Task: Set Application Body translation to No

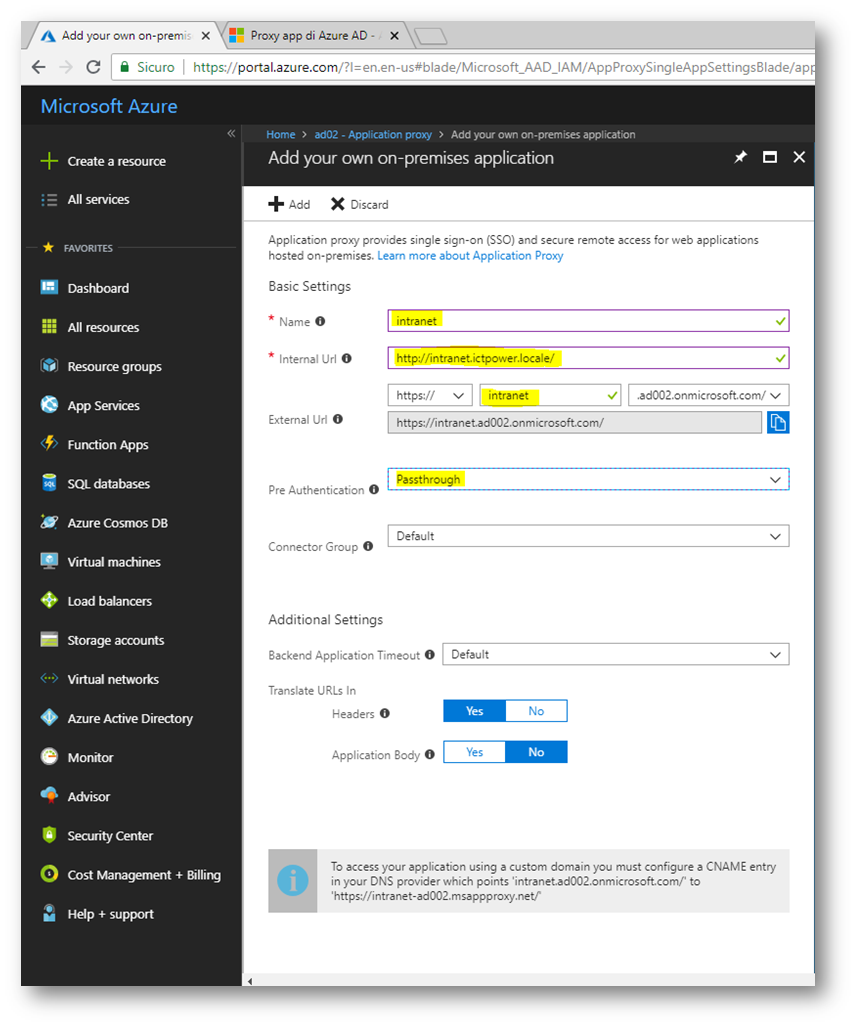Action: click(536, 752)
